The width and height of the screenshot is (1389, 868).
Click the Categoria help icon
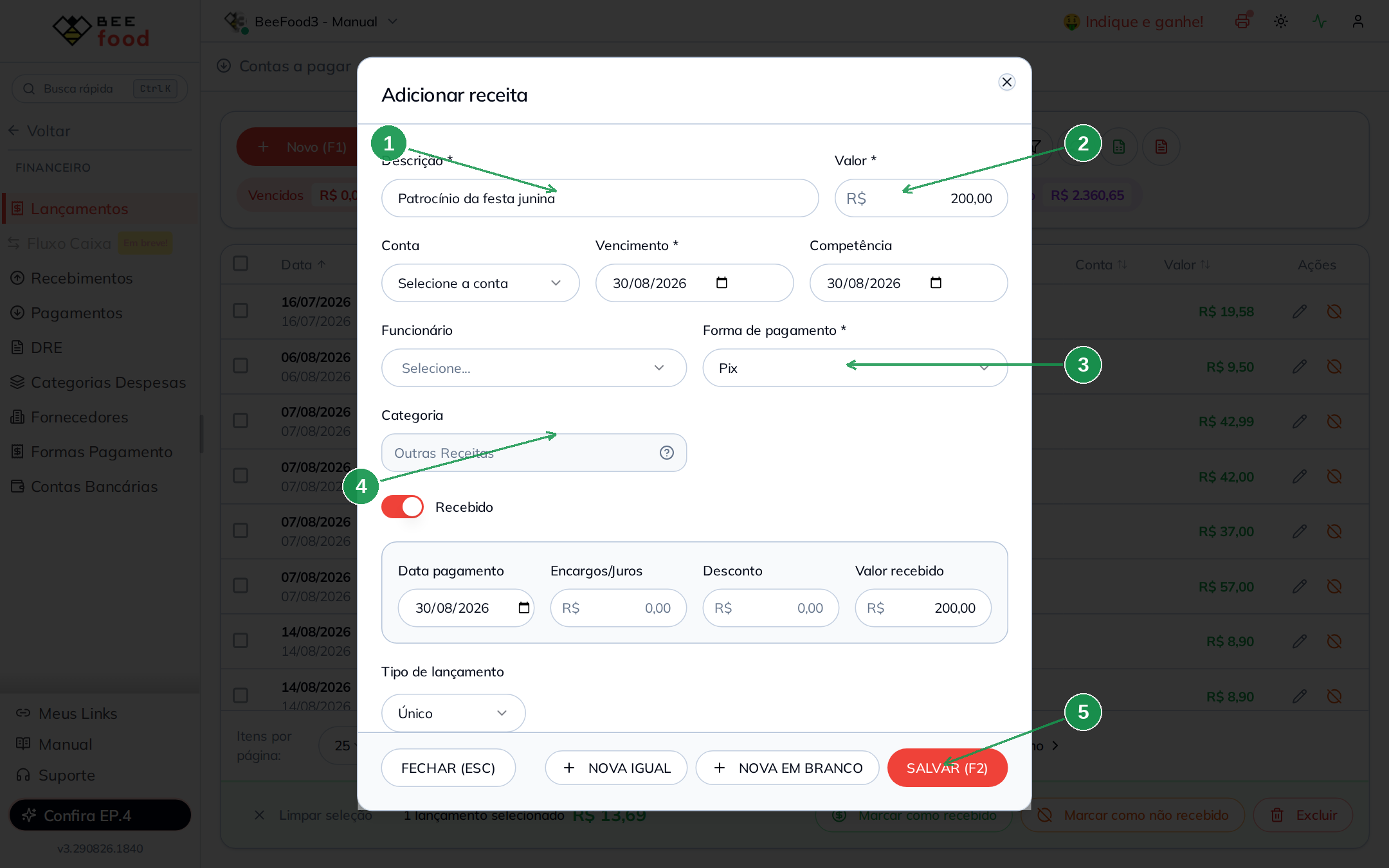(x=667, y=453)
